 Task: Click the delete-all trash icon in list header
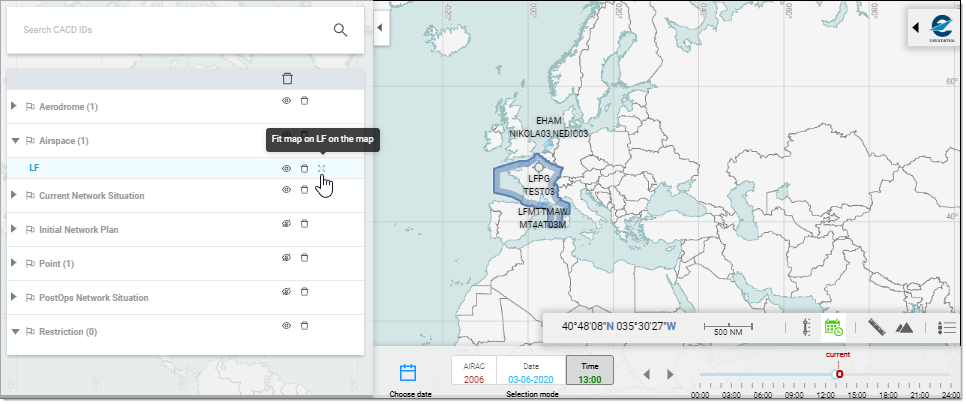pos(287,78)
